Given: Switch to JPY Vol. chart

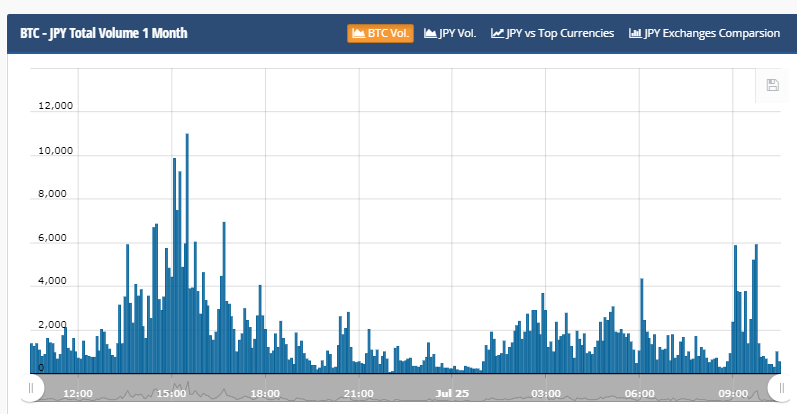Looking at the screenshot, I should pyautogui.click(x=450, y=33).
